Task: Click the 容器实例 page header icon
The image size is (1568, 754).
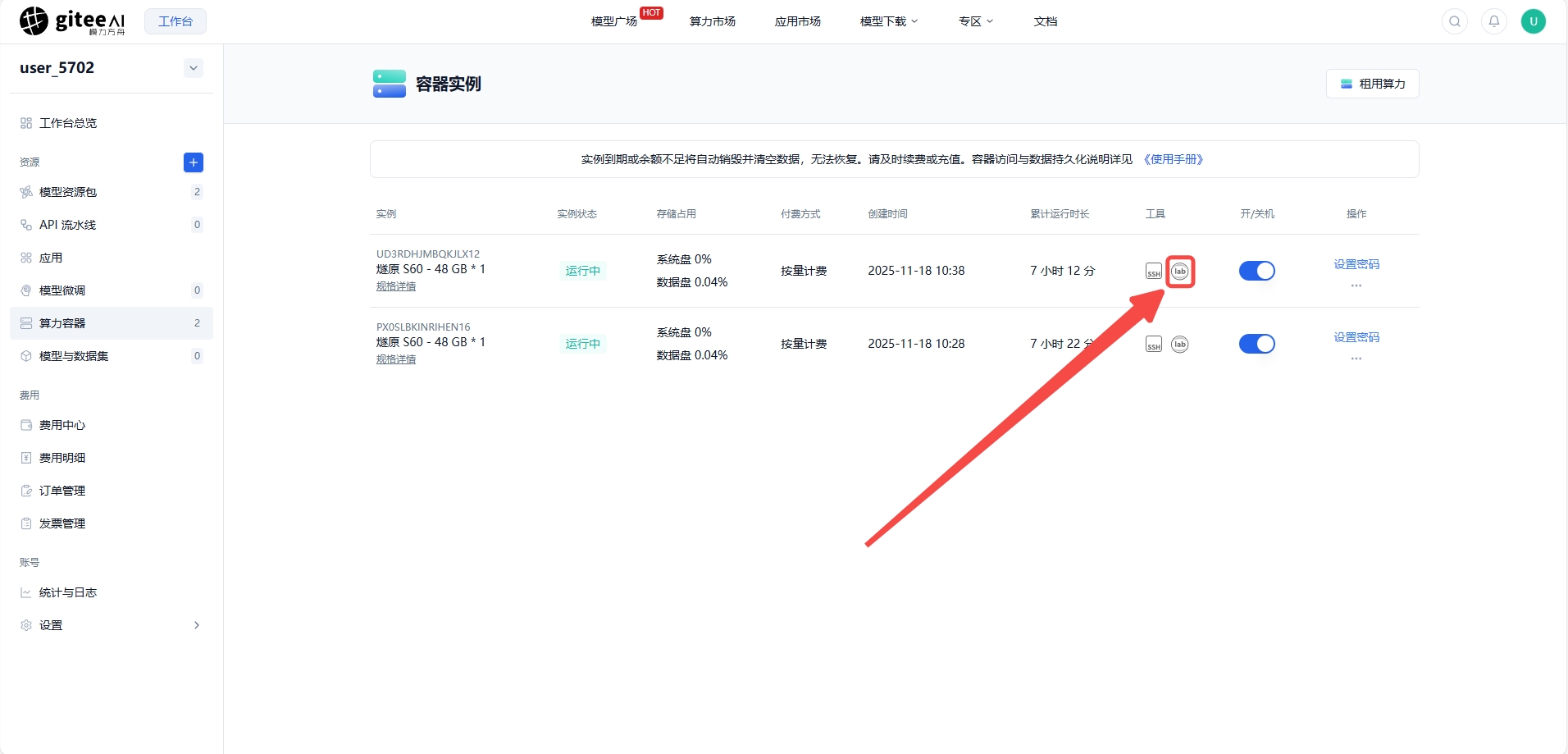Action: (390, 84)
